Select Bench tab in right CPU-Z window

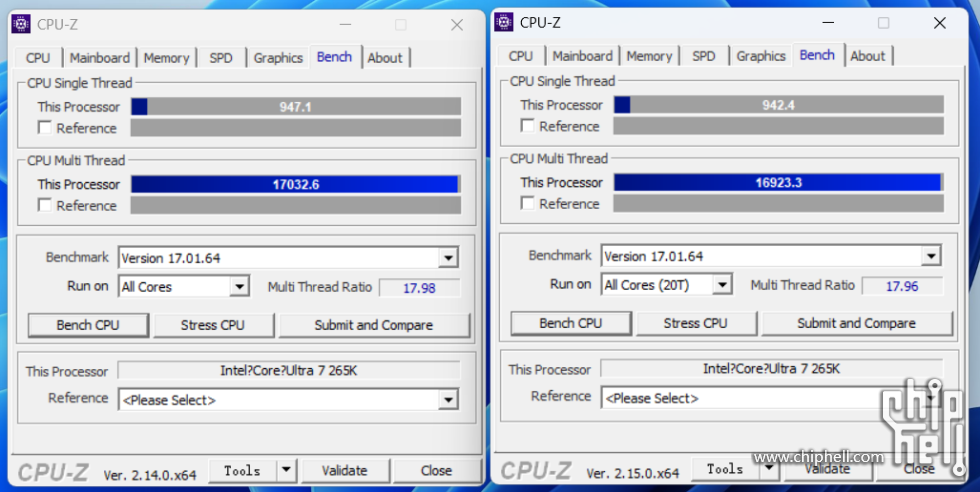(817, 54)
